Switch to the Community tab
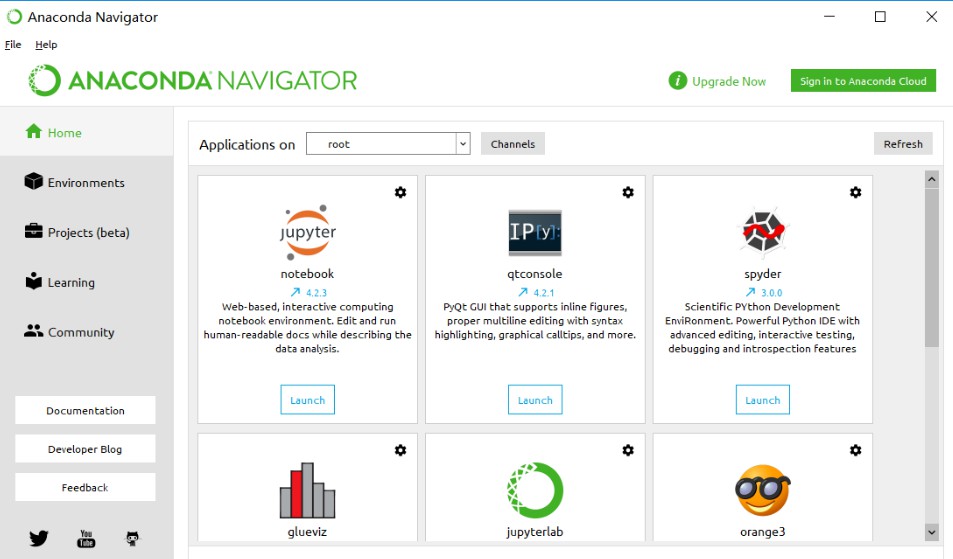 (x=87, y=332)
